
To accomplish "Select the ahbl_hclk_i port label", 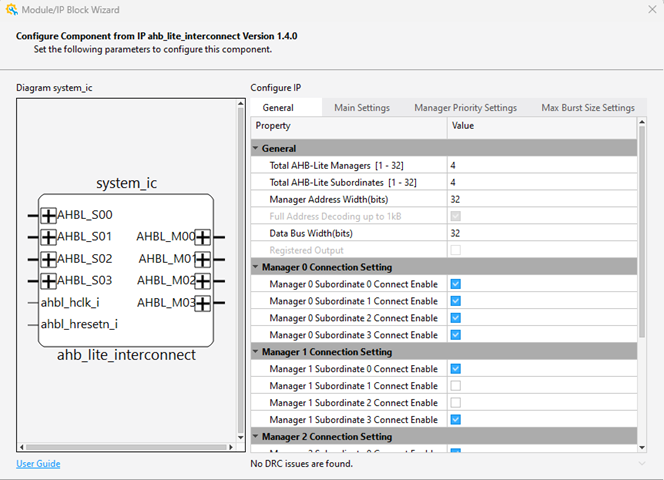I will pos(70,302).
